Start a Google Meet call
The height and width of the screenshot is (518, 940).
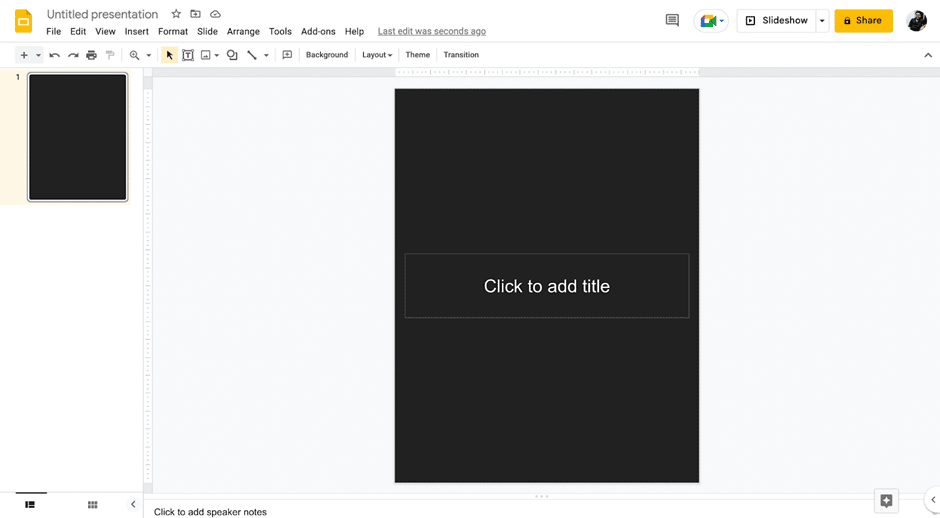710,20
